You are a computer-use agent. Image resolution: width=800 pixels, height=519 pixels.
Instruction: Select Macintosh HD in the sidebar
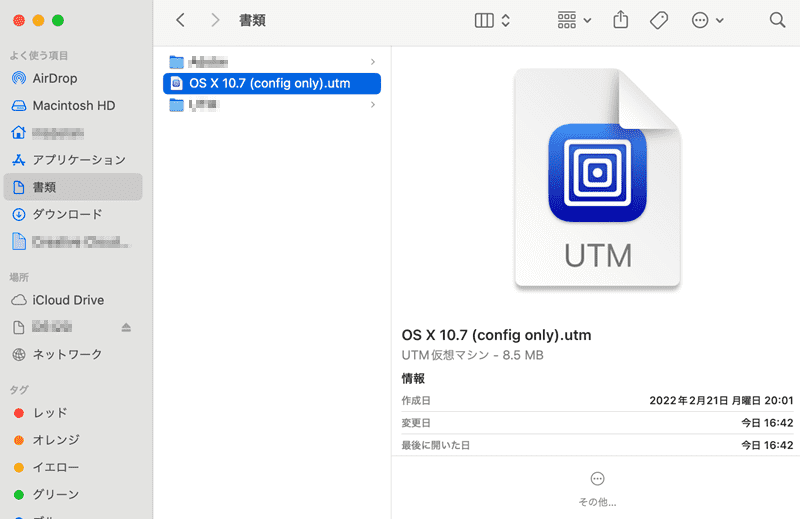coord(73,105)
